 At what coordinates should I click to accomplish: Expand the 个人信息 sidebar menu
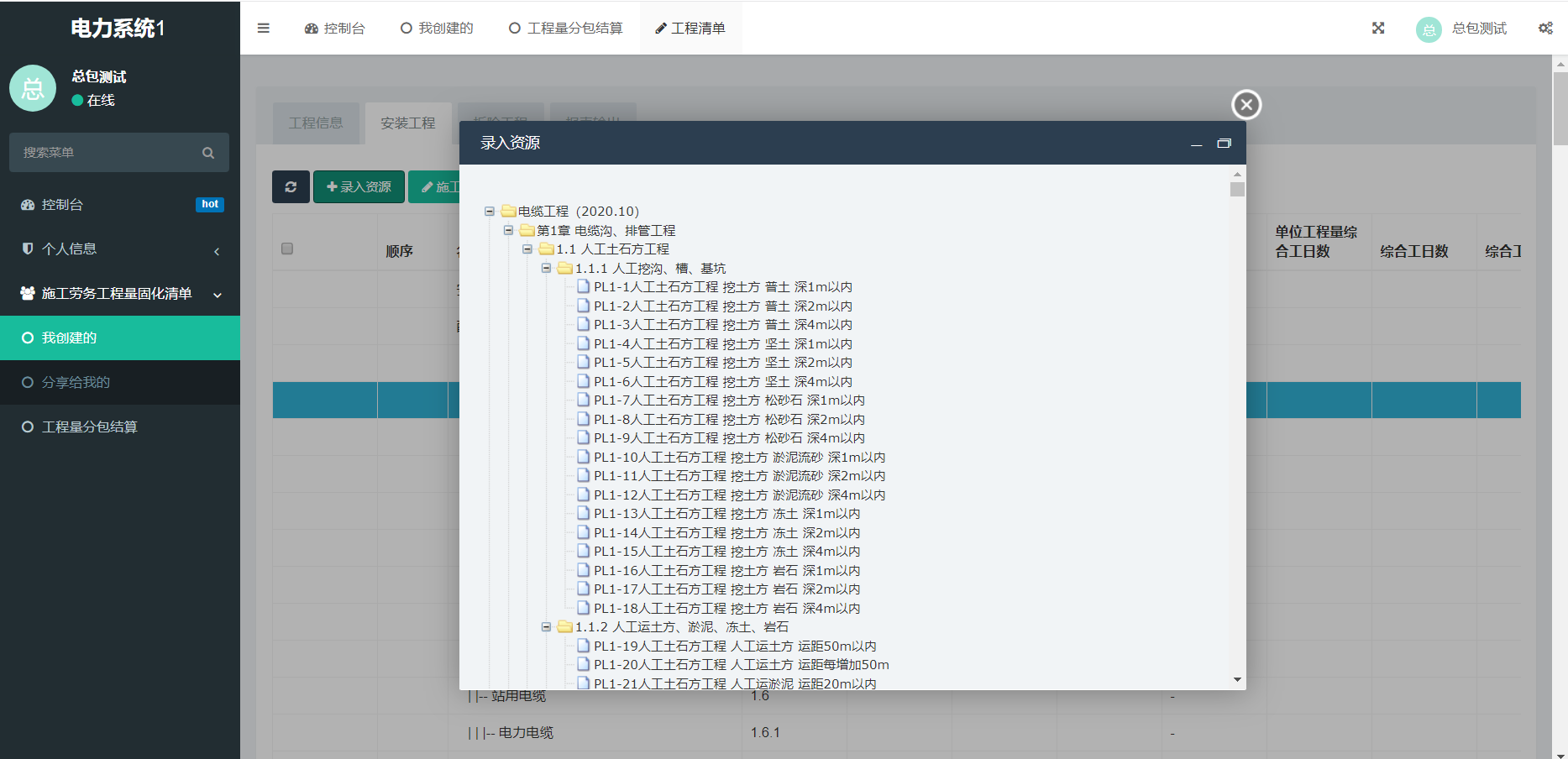point(120,249)
